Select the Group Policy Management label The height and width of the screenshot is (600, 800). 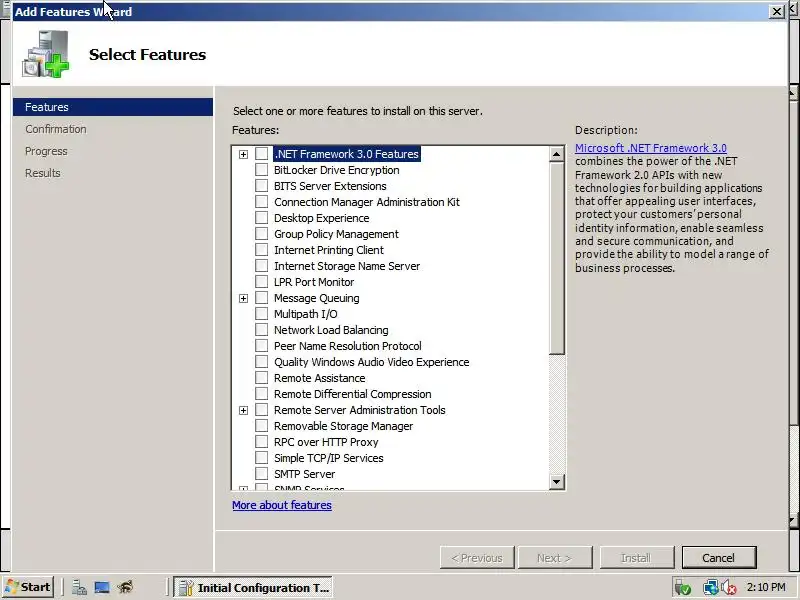pos(336,234)
